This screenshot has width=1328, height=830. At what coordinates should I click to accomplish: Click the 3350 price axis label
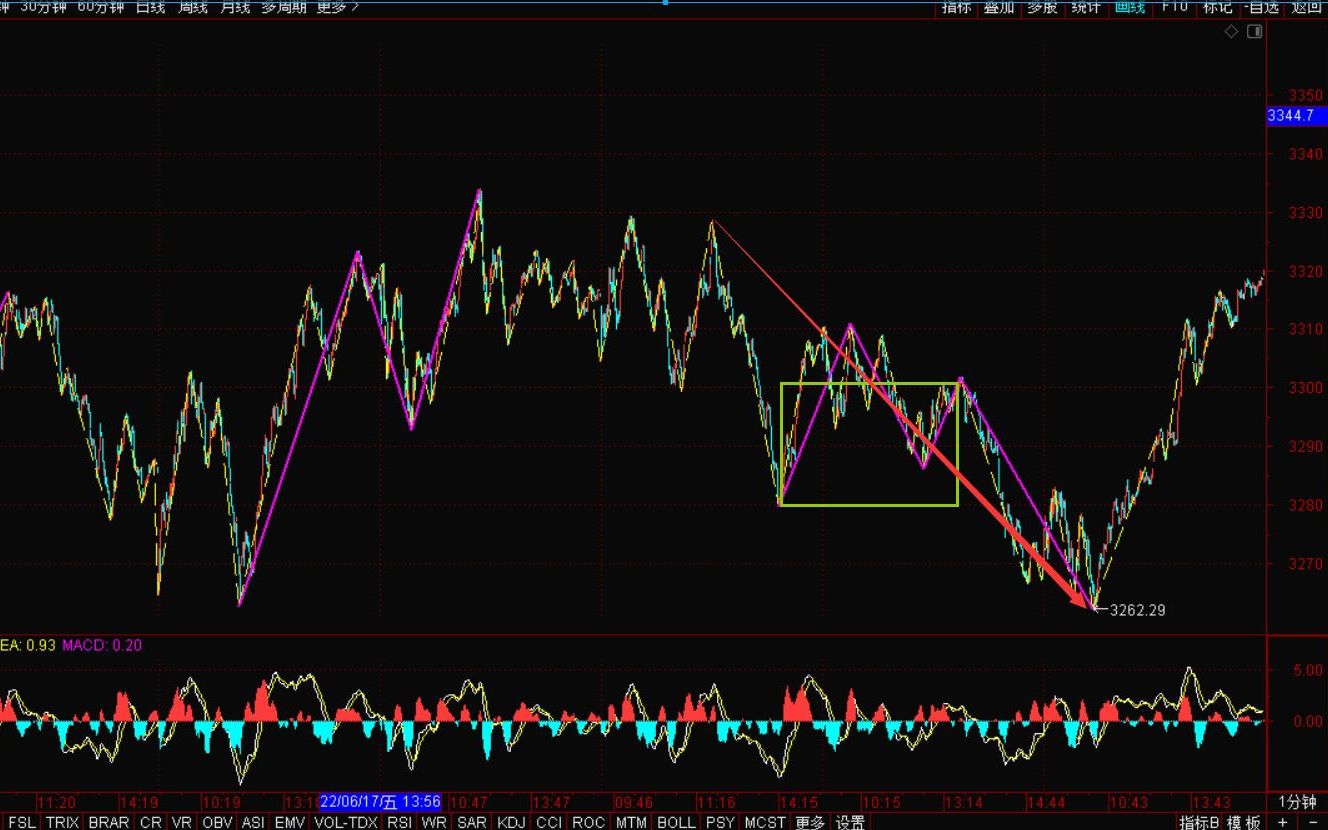pyautogui.click(x=1306, y=96)
